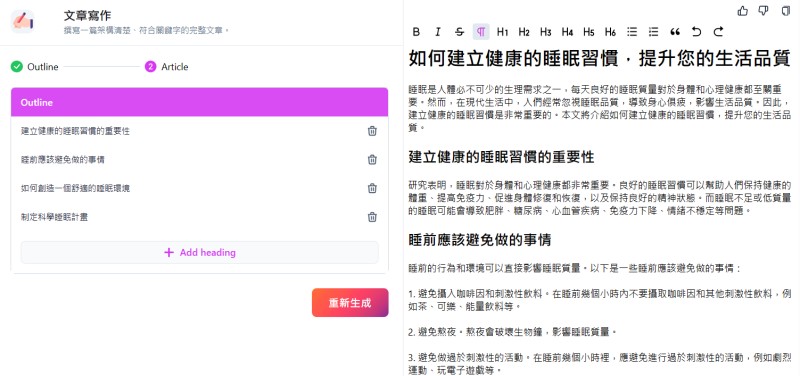Give a thumbs down rating
Viewport: 800px width, 376px height.
click(763, 10)
